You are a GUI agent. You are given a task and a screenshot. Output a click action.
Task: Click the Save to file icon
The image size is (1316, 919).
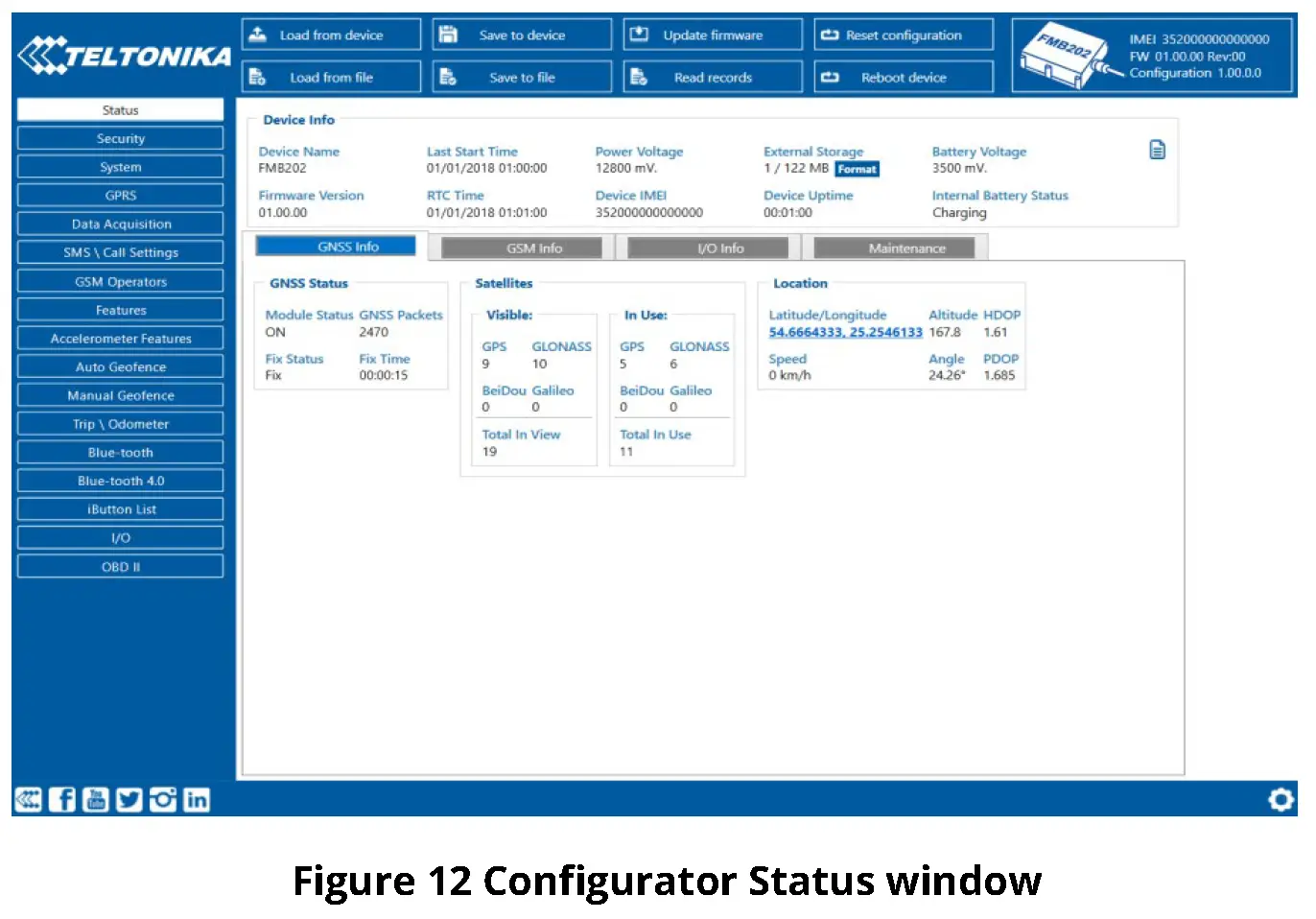448,77
